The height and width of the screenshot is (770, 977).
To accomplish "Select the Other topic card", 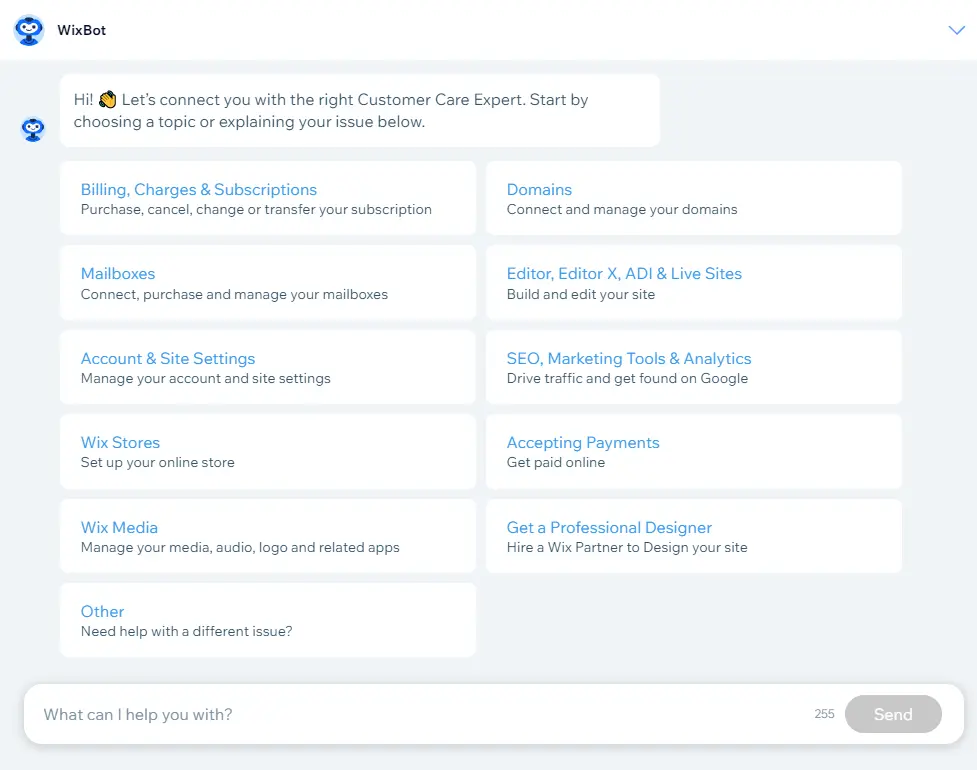I will click(268, 620).
